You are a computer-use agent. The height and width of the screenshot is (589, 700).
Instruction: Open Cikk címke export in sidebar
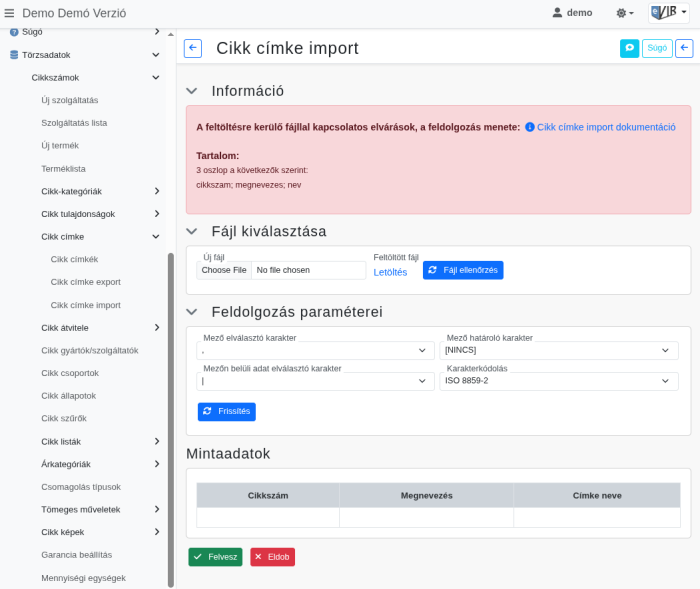[85, 282]
